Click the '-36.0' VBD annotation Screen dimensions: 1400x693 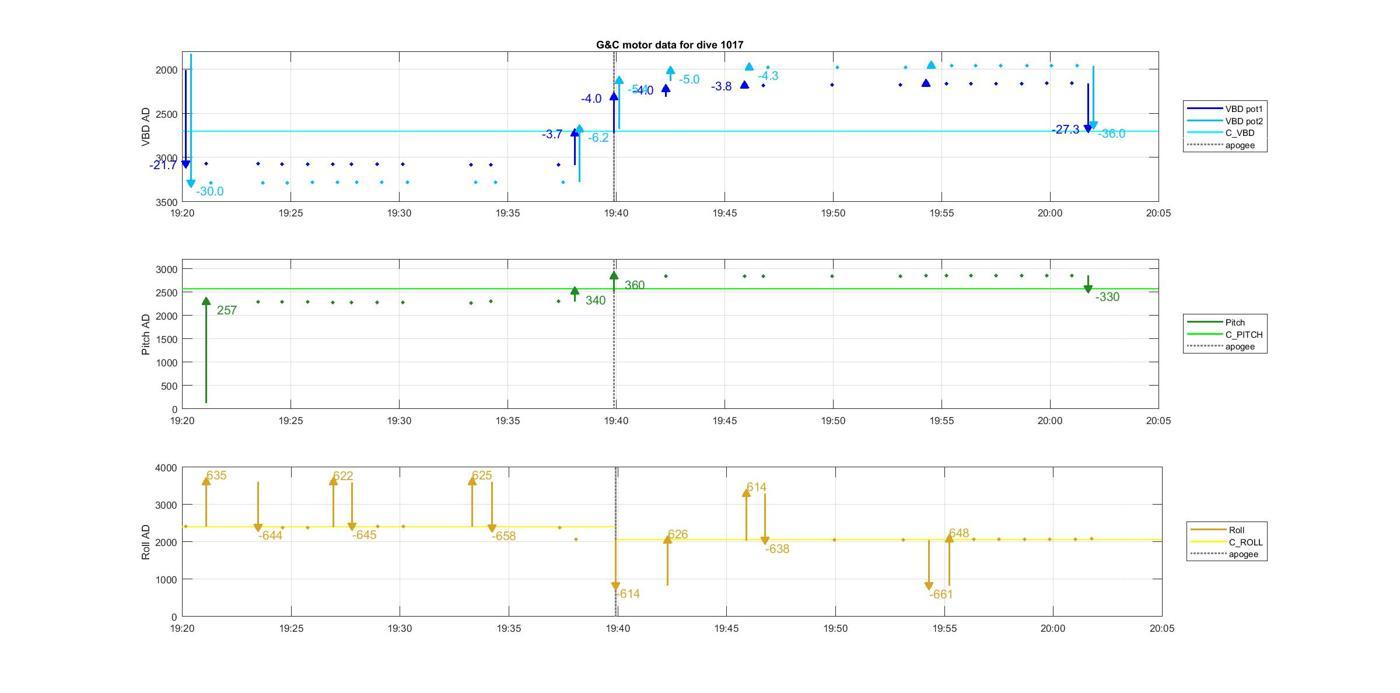(x=1111, y=134)
